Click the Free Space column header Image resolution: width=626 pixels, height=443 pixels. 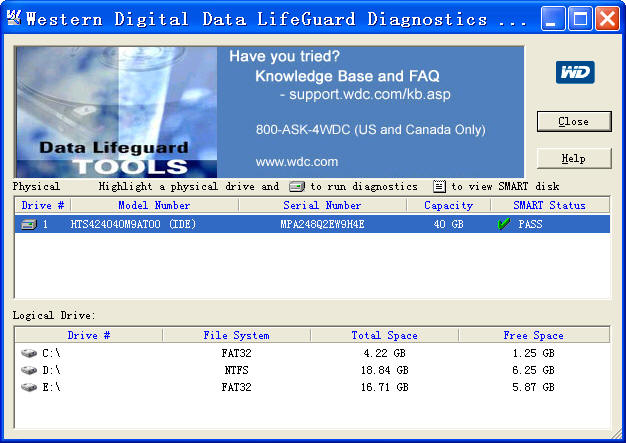click(x=533, y=335)
